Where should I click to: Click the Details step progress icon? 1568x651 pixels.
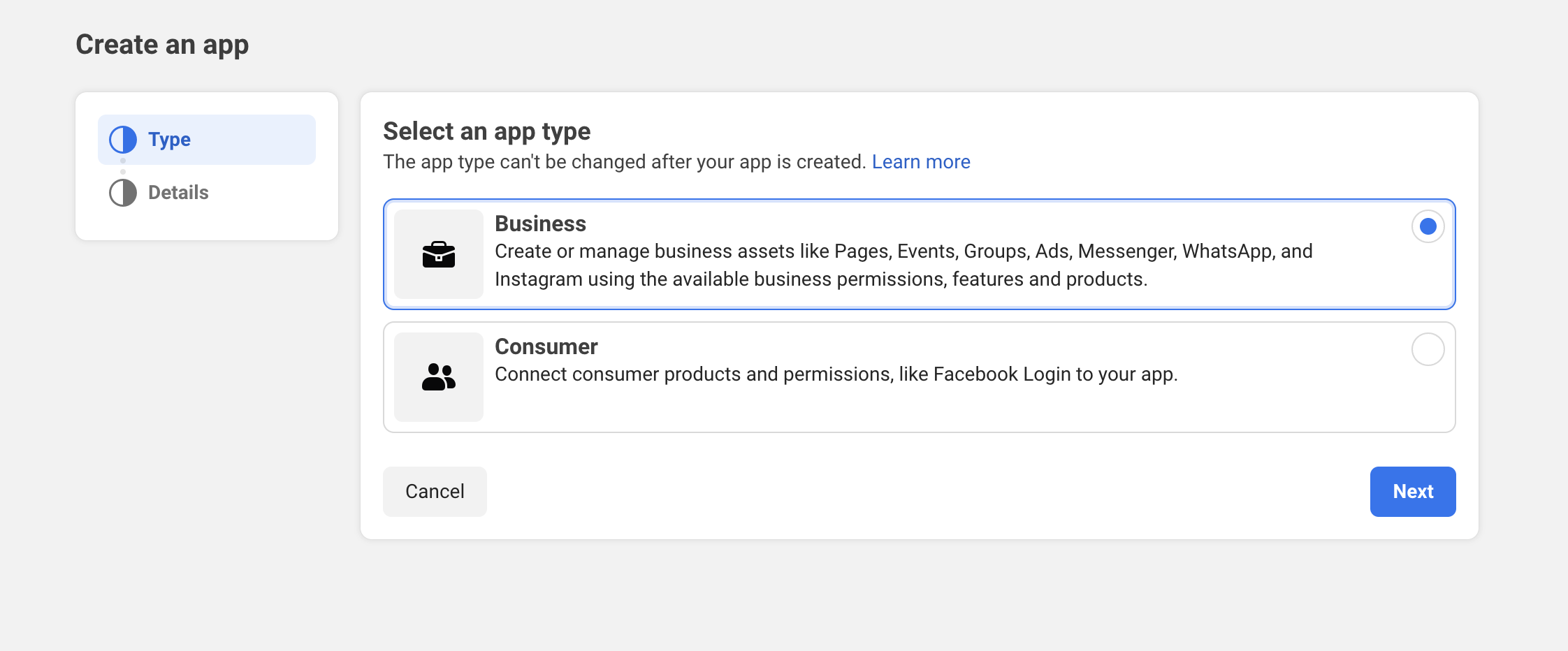(122, 192)
